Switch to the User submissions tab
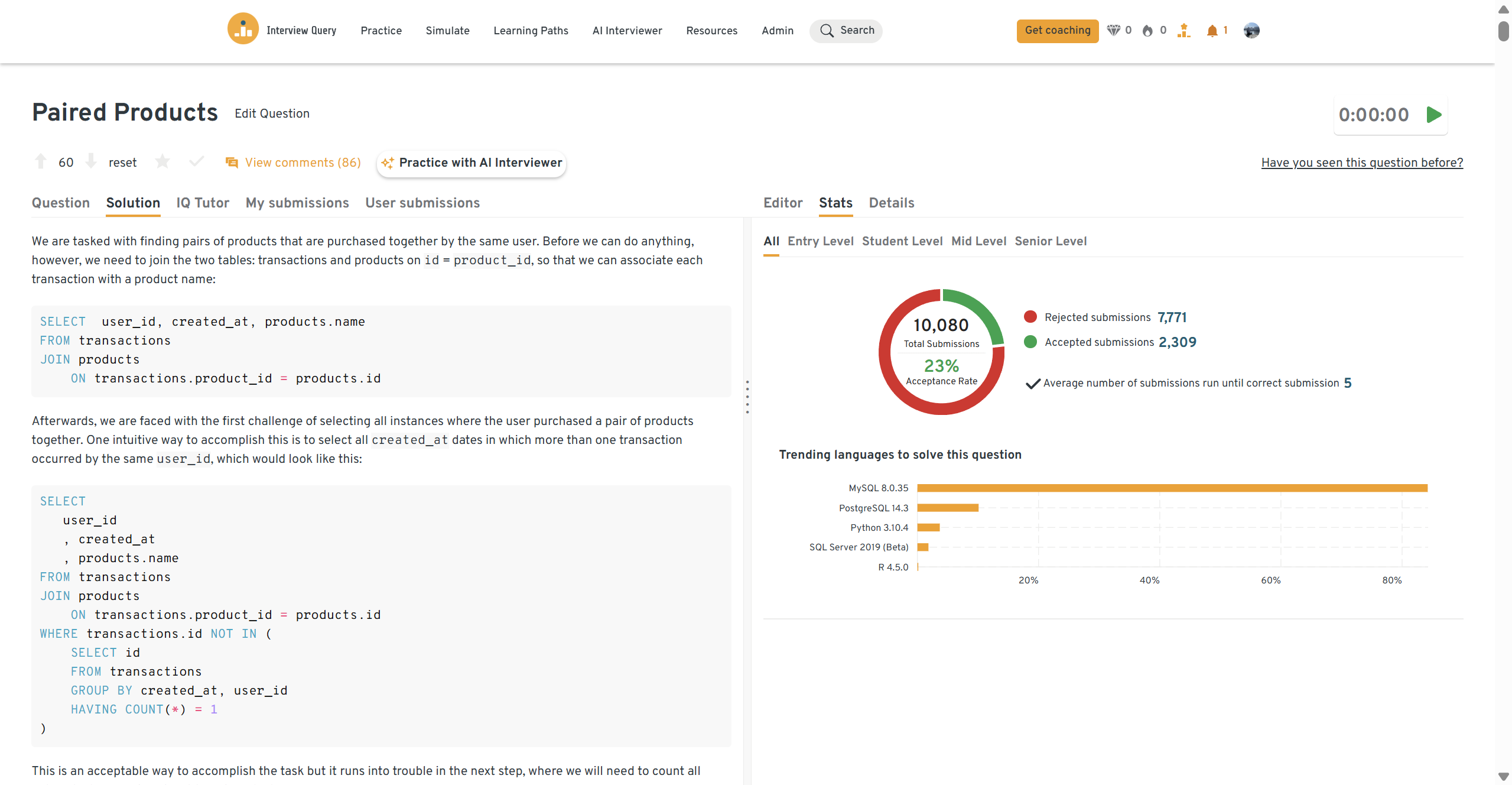 coord(422,203)
